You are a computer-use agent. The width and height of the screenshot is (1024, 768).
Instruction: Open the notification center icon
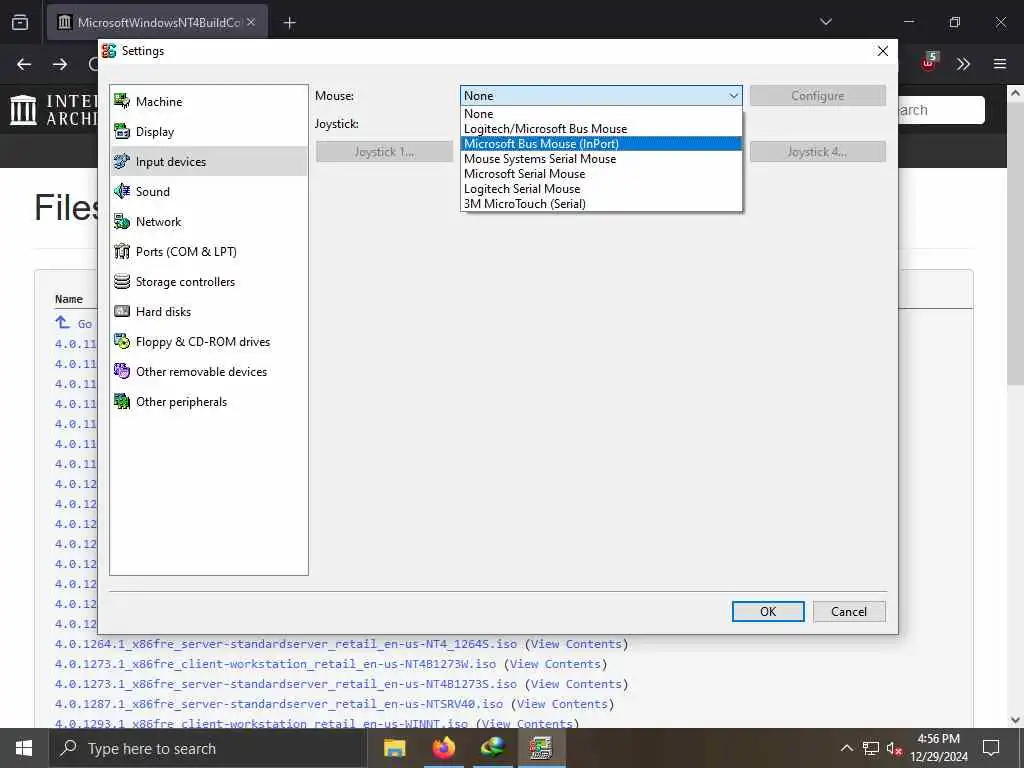pyautogui.click(x=991, y=748)
